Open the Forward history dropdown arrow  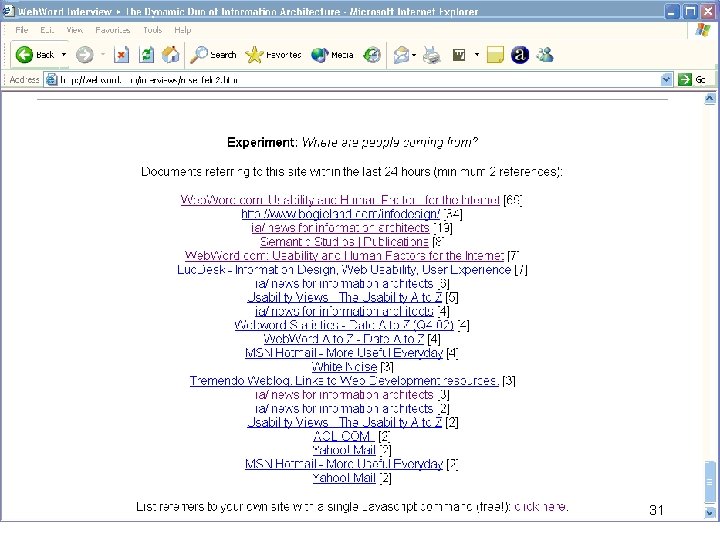(x=103, y=55)
